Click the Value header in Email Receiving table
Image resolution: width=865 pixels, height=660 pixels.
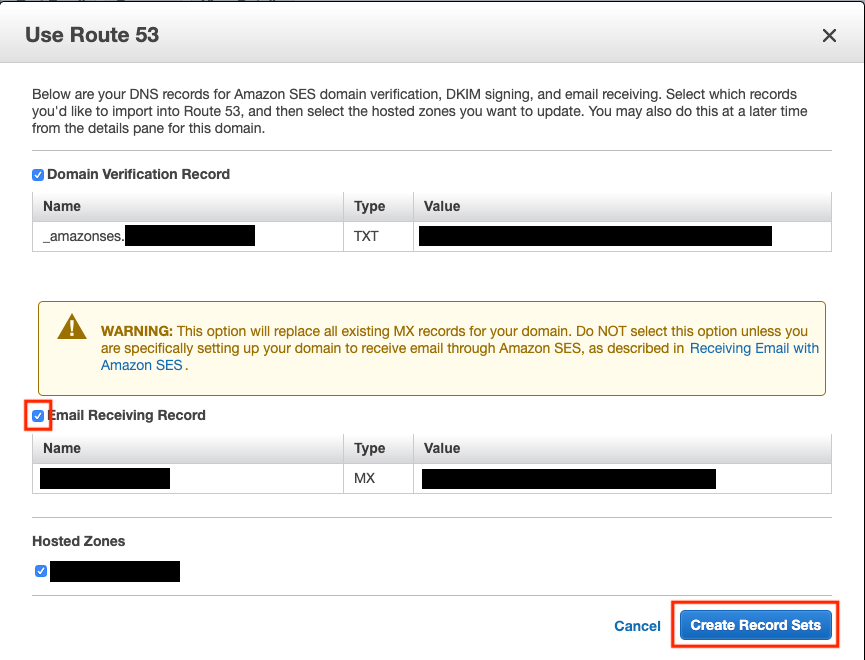442,448
